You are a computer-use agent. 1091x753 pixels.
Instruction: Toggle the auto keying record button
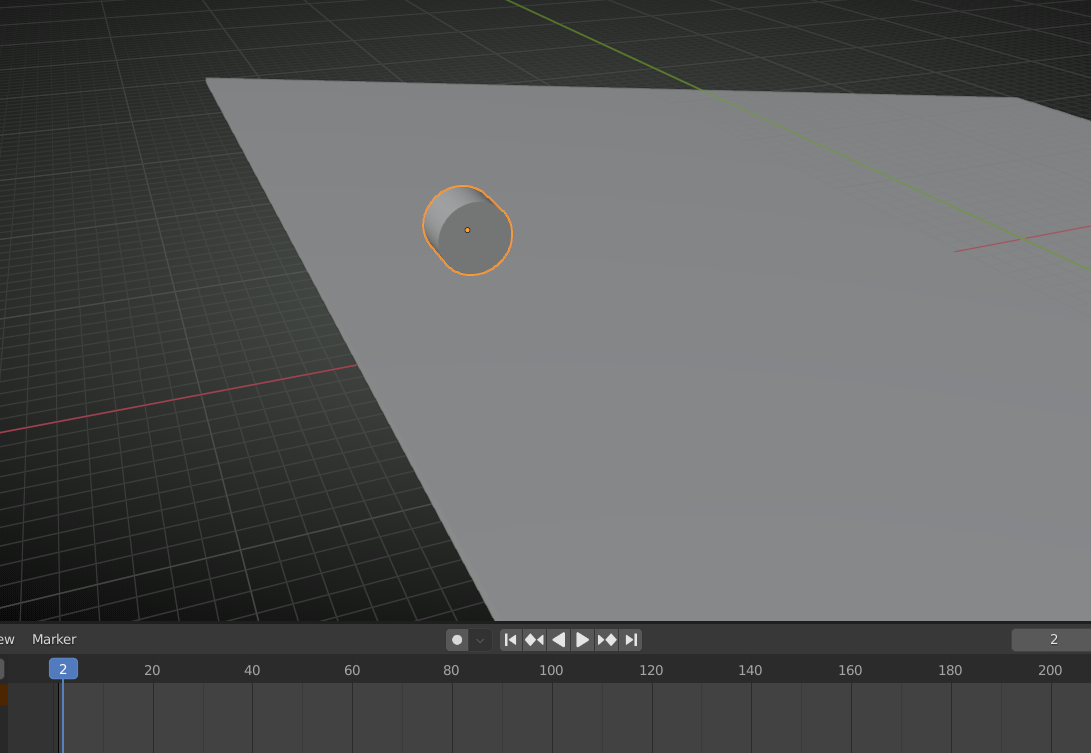pos(457,640)
